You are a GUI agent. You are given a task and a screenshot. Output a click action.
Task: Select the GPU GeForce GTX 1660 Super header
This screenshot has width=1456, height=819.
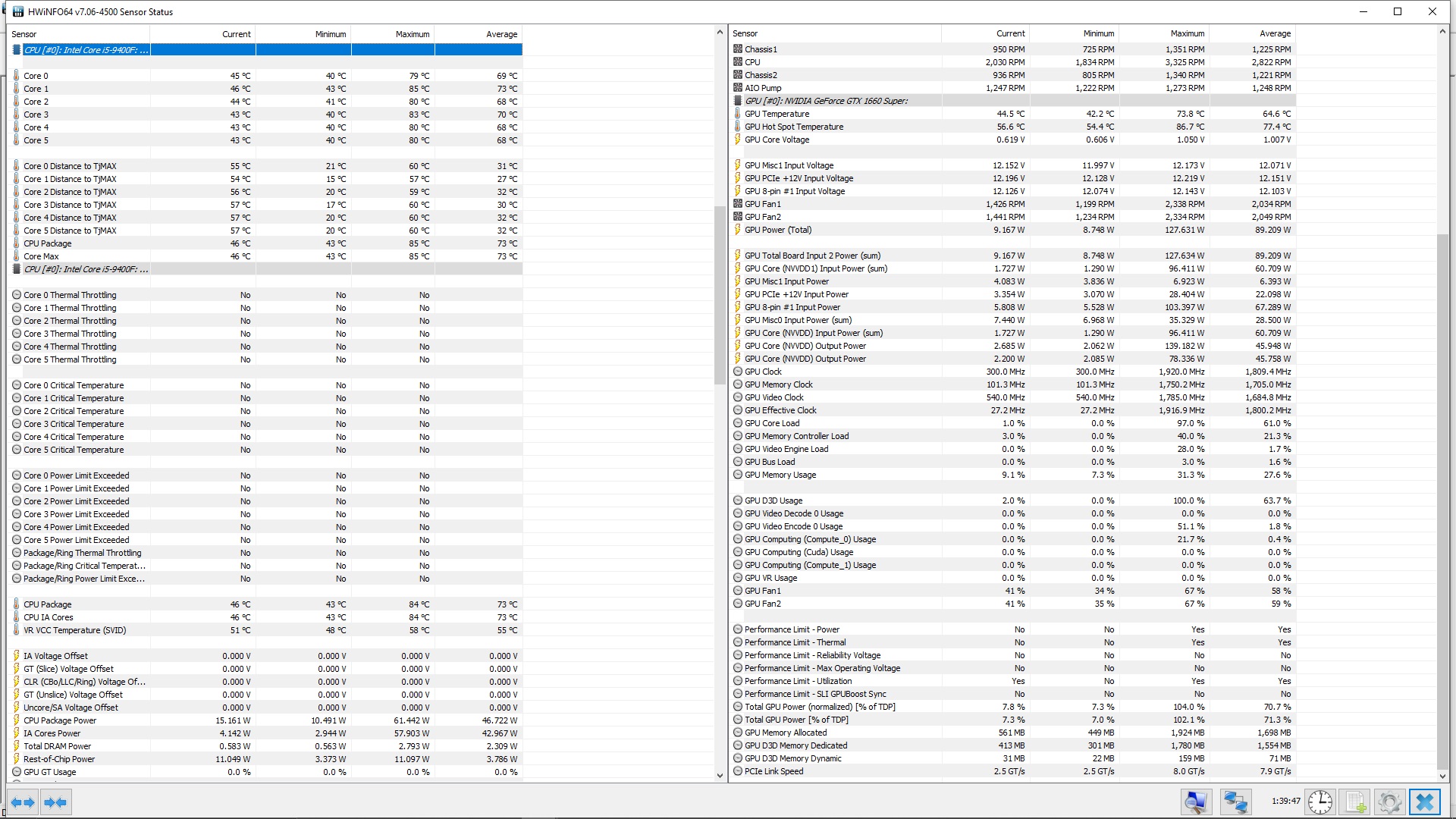(826, 101)
